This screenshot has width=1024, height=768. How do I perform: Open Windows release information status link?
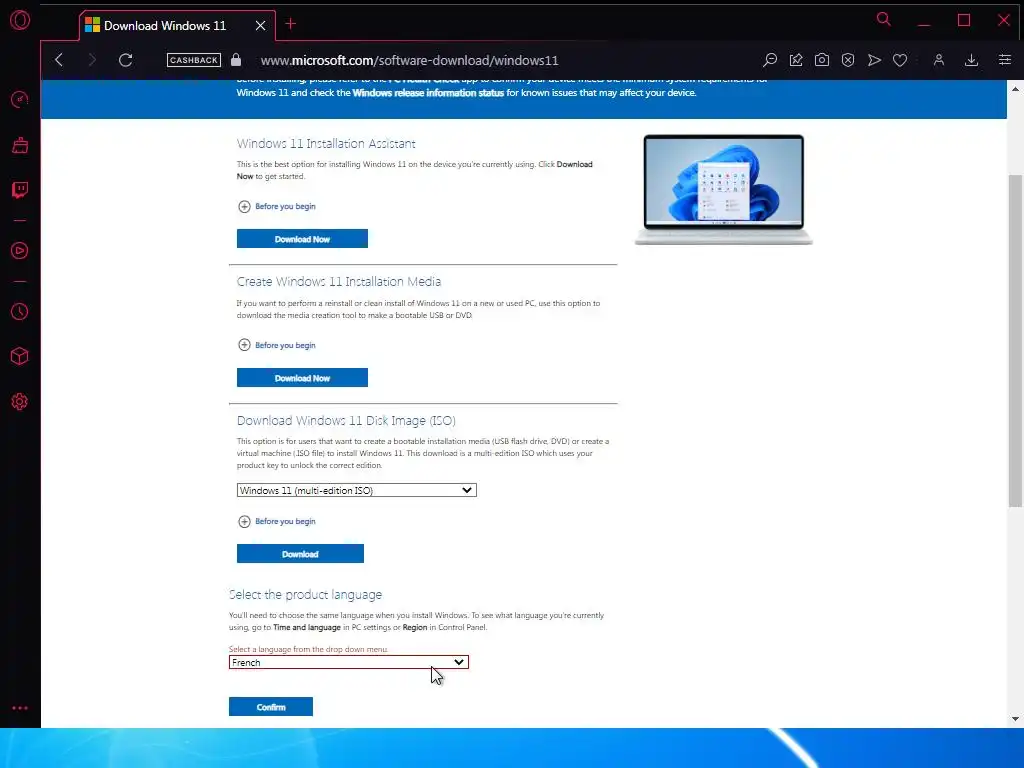coord(428,93)
